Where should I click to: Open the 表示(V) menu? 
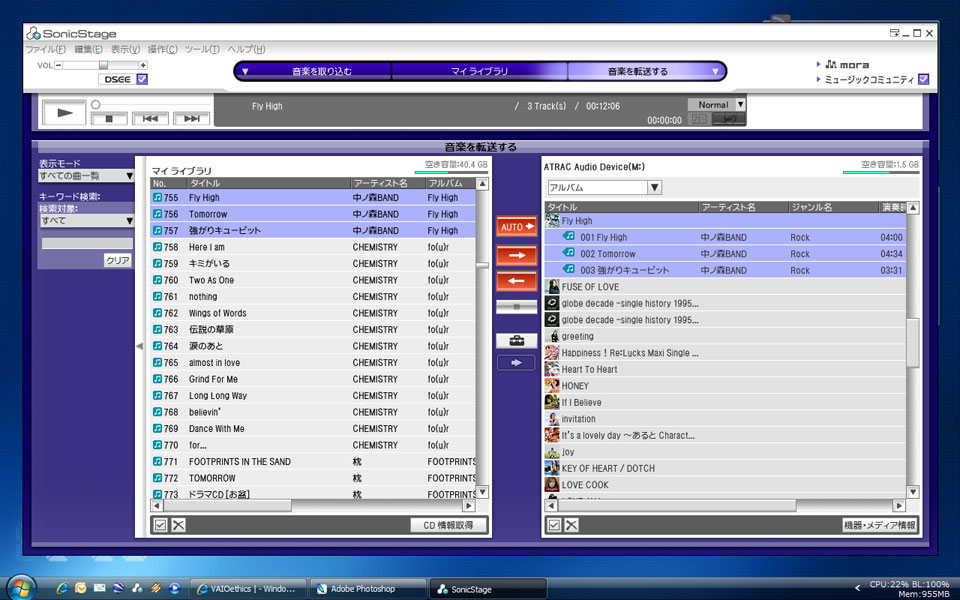[x=126, y=49]
